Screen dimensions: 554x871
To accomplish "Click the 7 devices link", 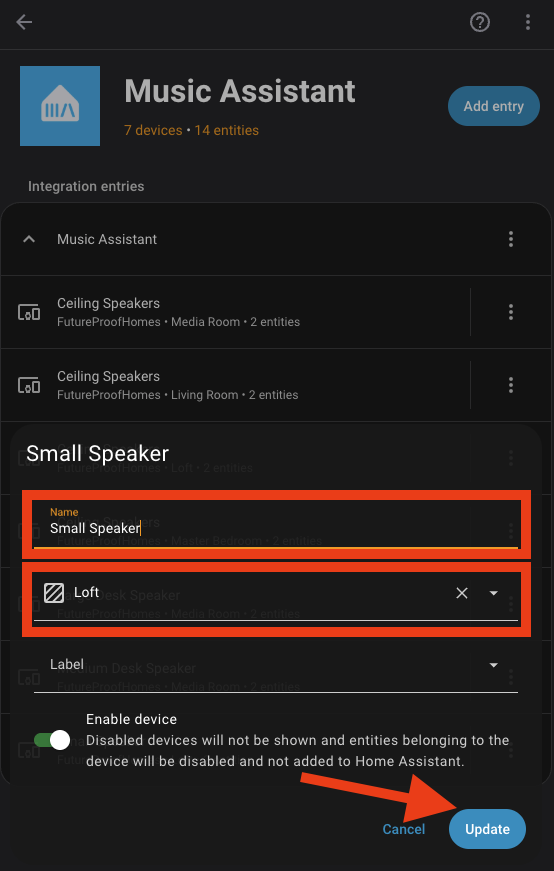I will click(x=153, y=131).
